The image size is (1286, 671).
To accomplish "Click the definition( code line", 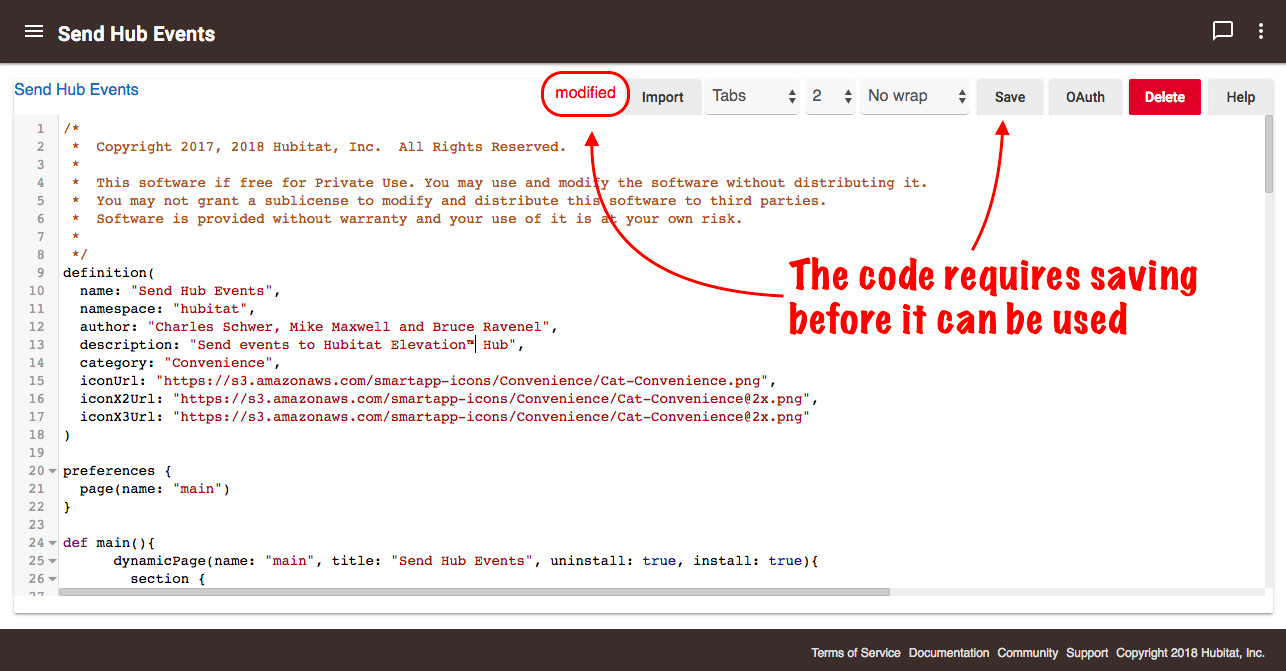I will (x=109, y=273).
